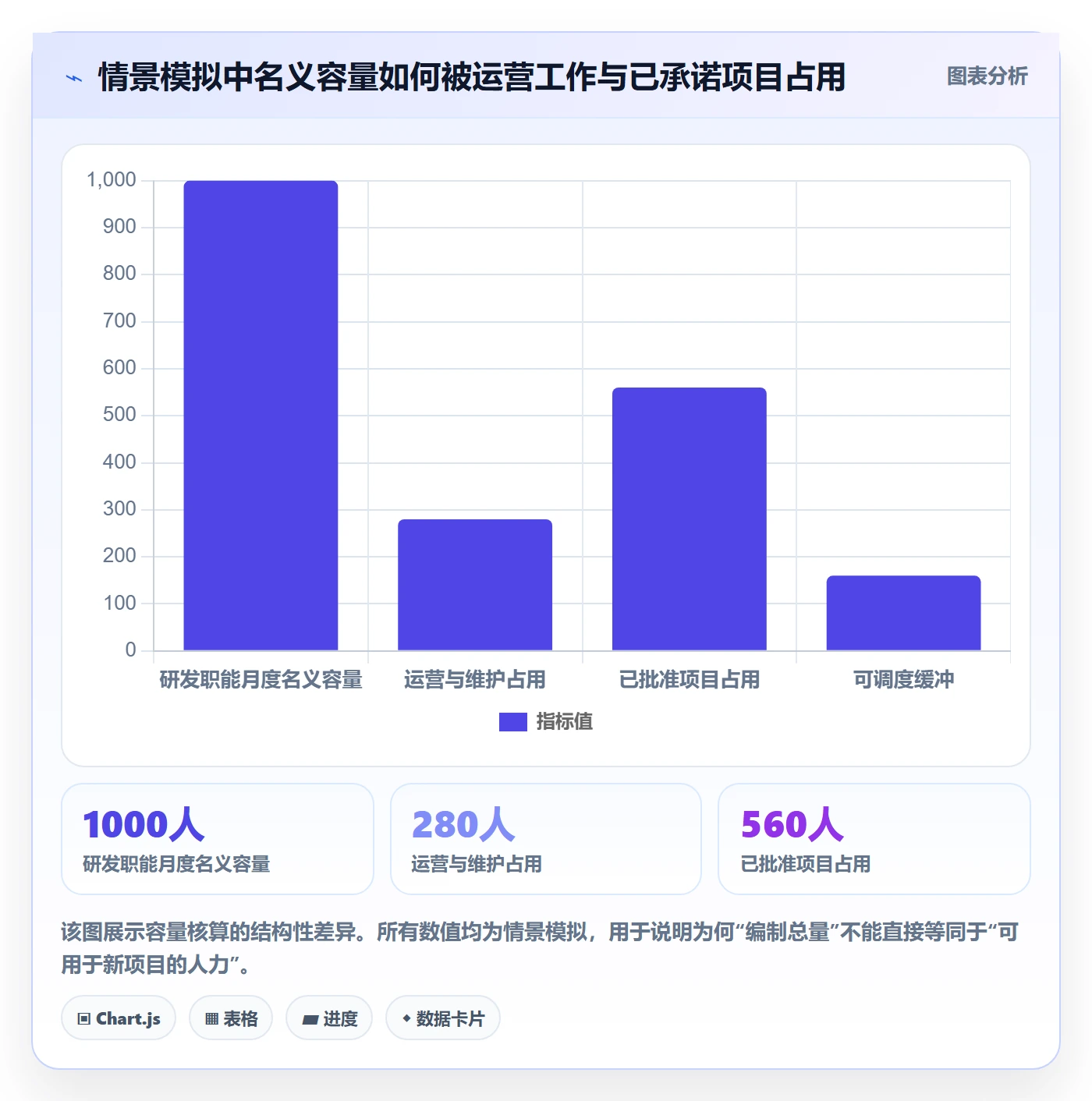This screenshot has height=1101, width=1092.
Task: Click the 已批准项目占用 bar in chart
Action: click(690, 519)
